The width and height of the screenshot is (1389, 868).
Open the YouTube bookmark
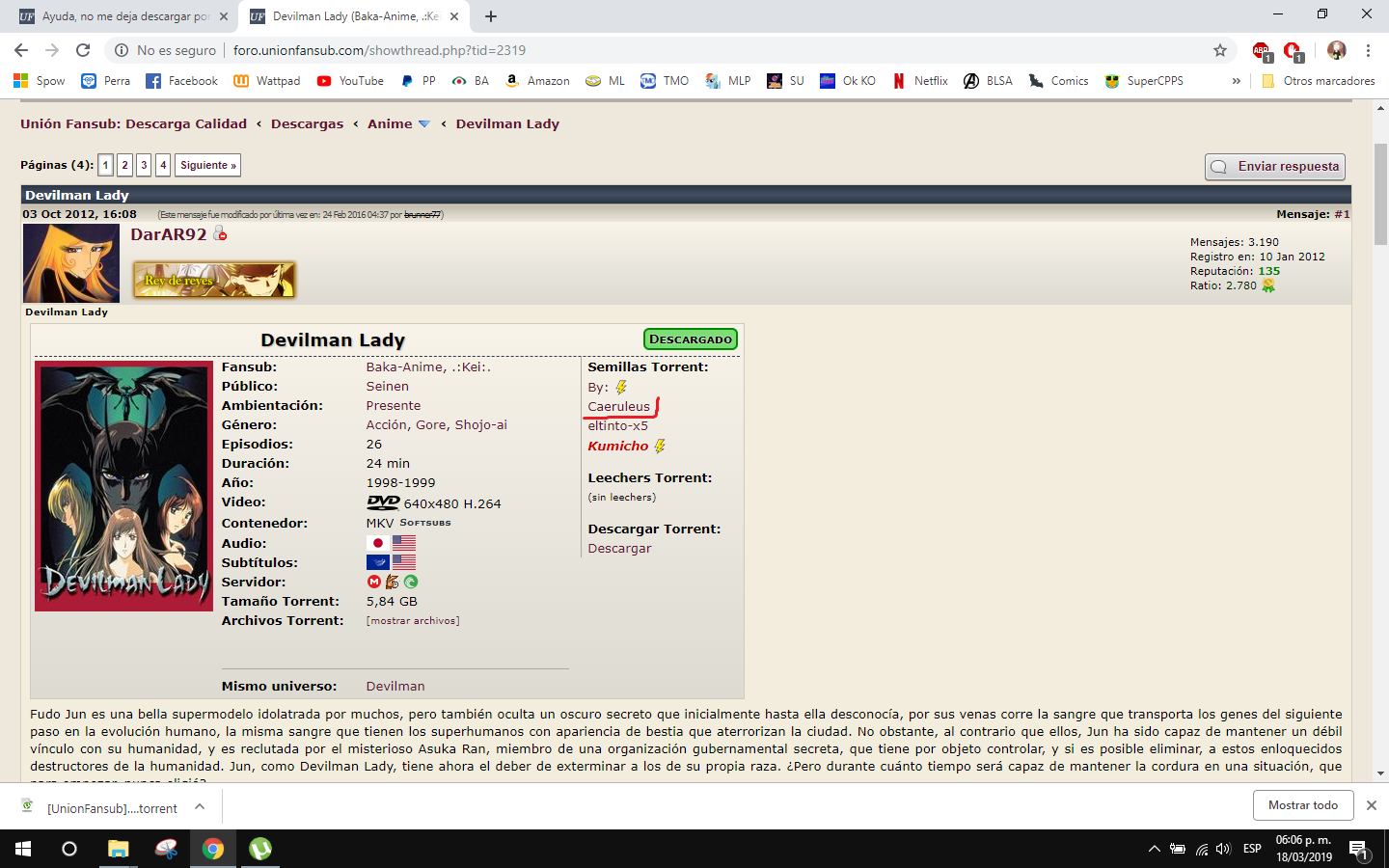coord(350,81)
